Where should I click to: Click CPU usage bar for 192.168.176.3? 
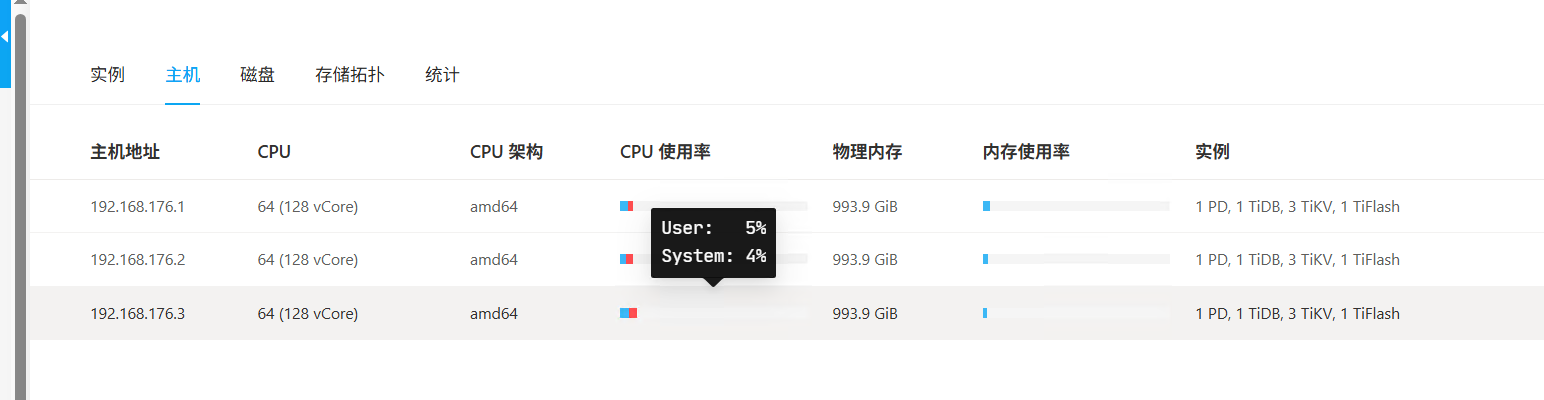[712, 313]
